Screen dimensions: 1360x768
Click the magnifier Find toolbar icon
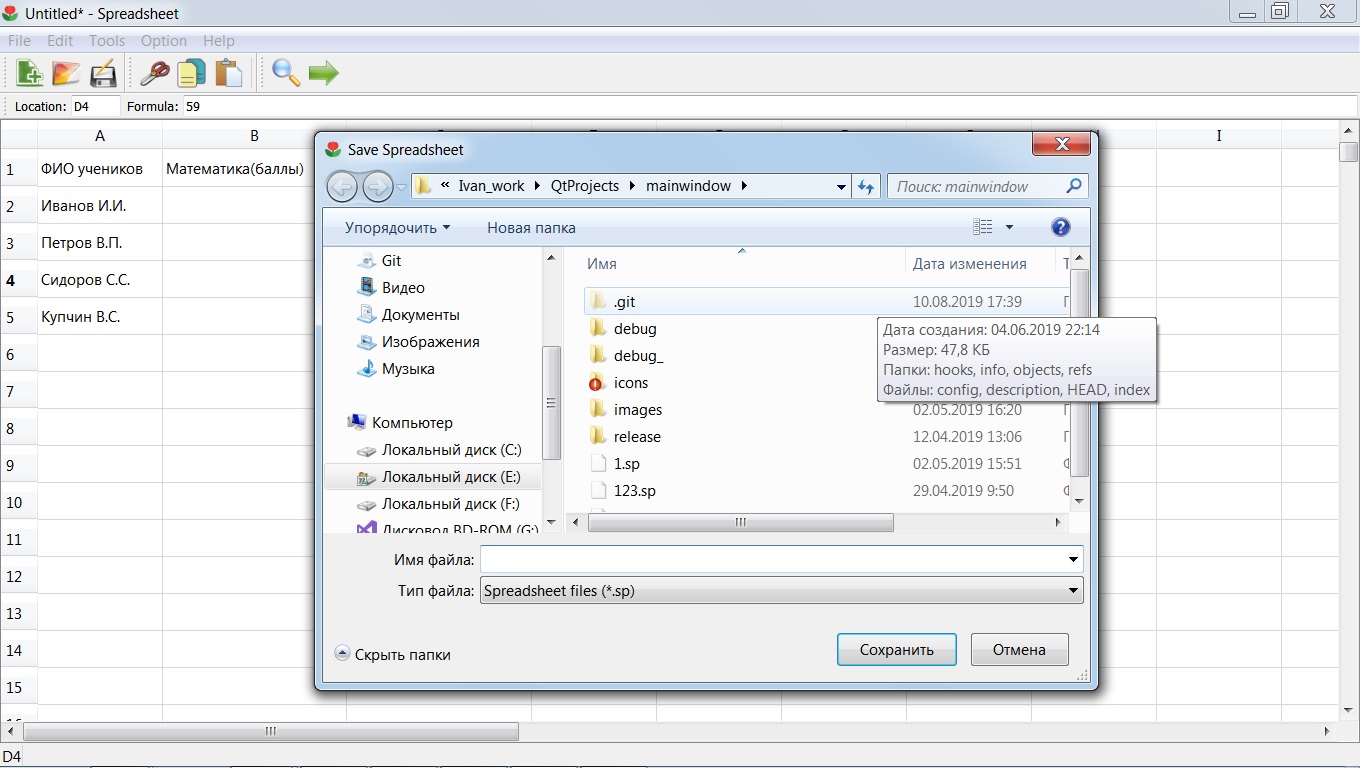tap(286, 73)
